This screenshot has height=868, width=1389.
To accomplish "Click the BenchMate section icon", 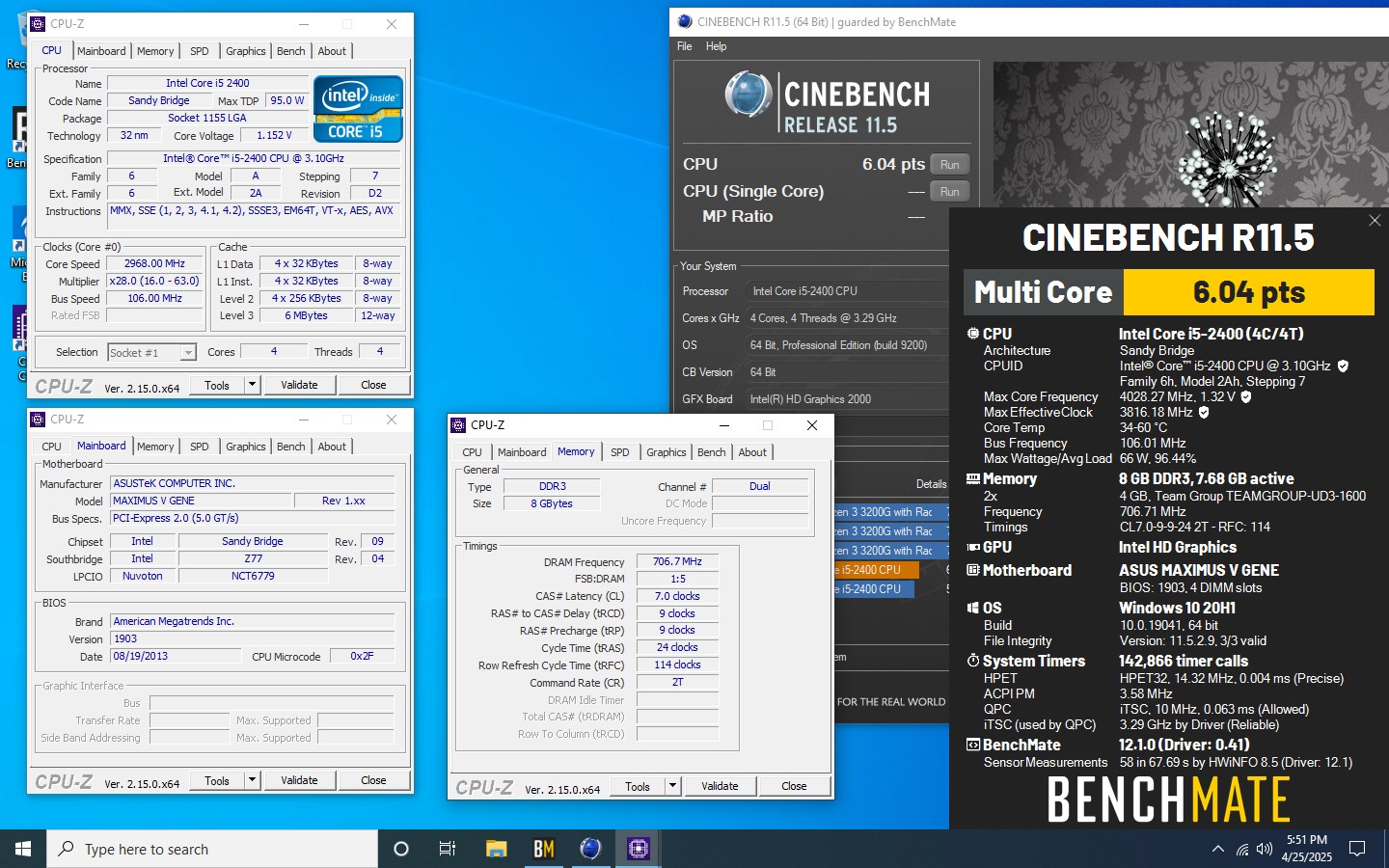I will point(972,745).
